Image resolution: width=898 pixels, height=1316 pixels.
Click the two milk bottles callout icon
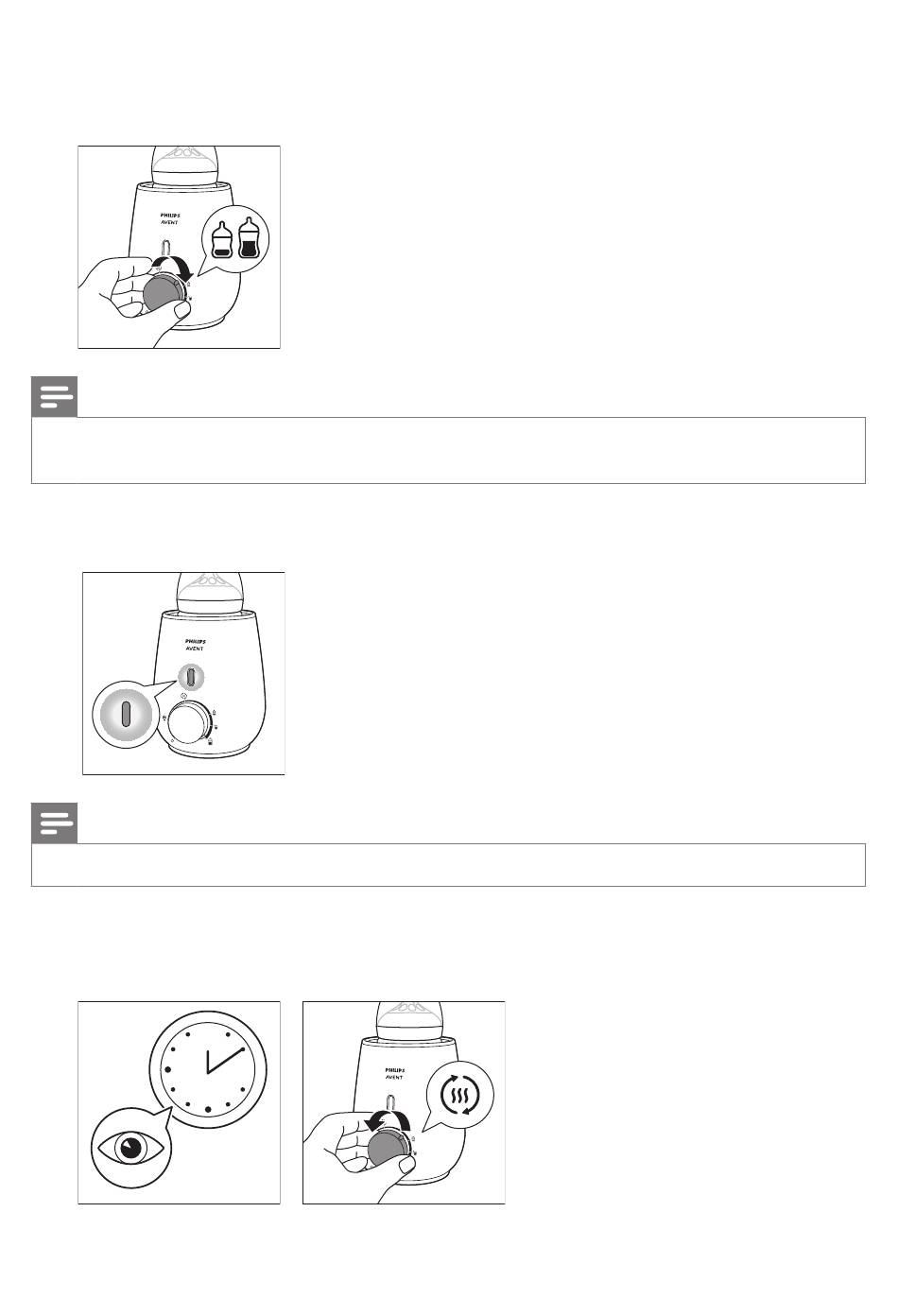click(235, 239)
